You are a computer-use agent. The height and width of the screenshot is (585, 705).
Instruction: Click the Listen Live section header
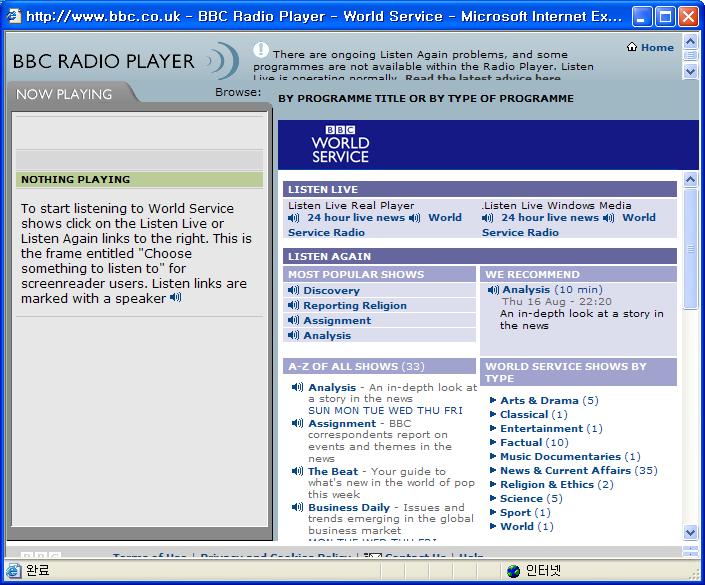pyautogui.click(x=480, y=189)
